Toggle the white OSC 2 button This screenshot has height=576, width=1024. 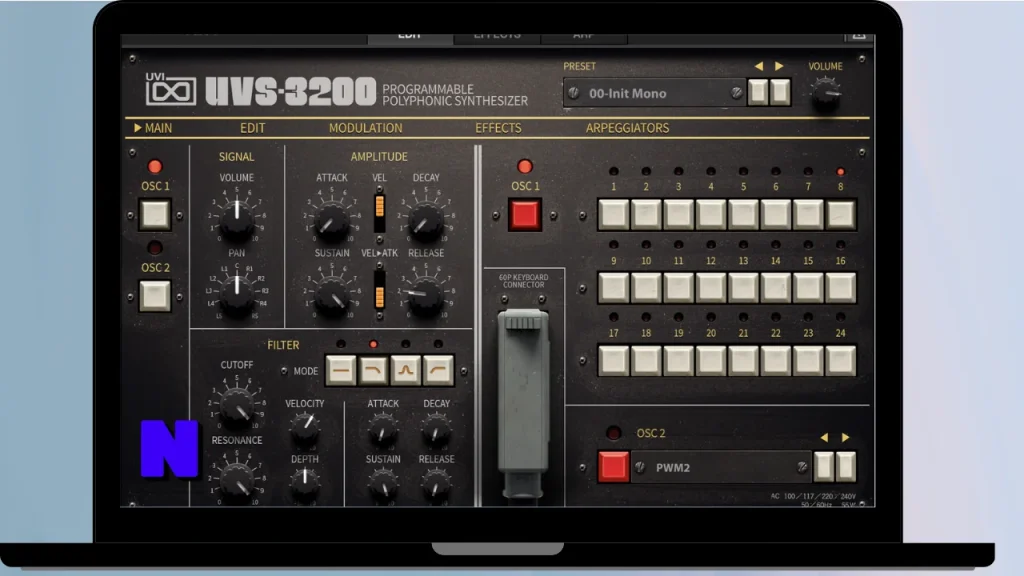[x=155, y=295]
